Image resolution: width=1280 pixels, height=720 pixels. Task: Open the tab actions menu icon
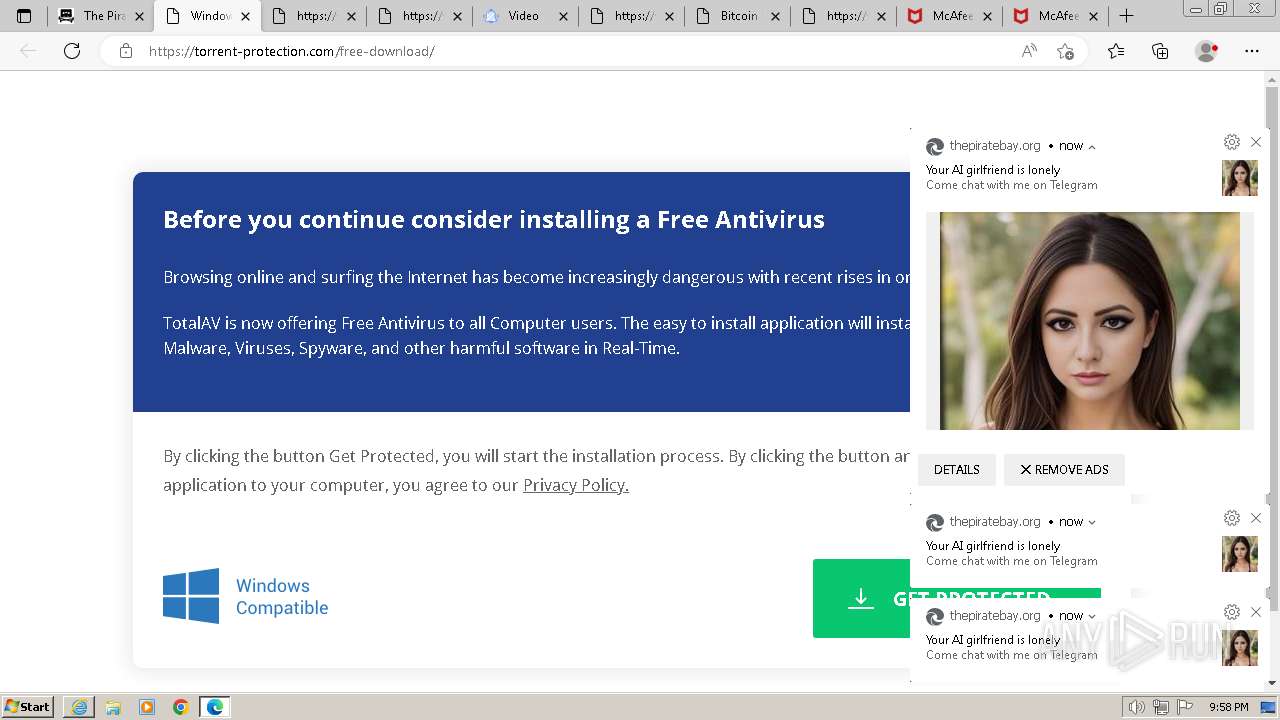click(x=24, y=16)
